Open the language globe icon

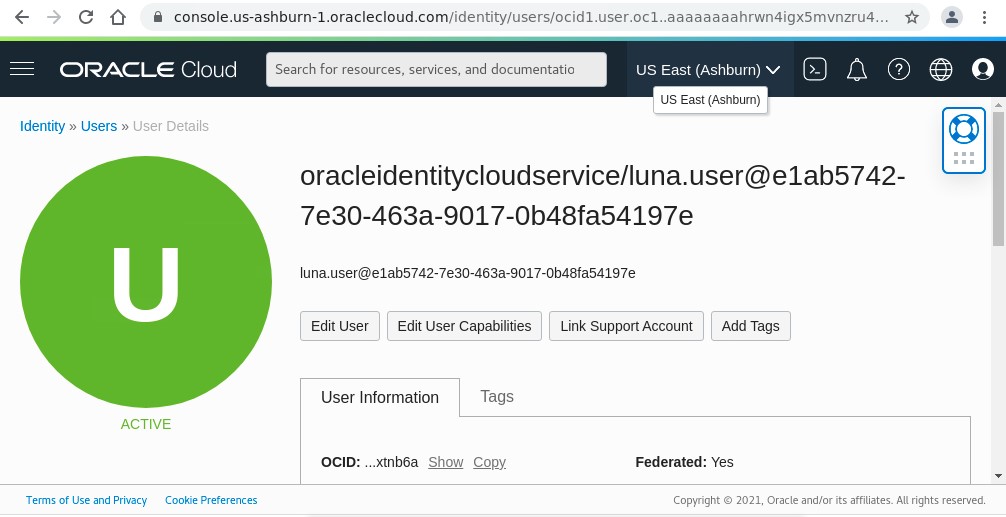point(941,69)
